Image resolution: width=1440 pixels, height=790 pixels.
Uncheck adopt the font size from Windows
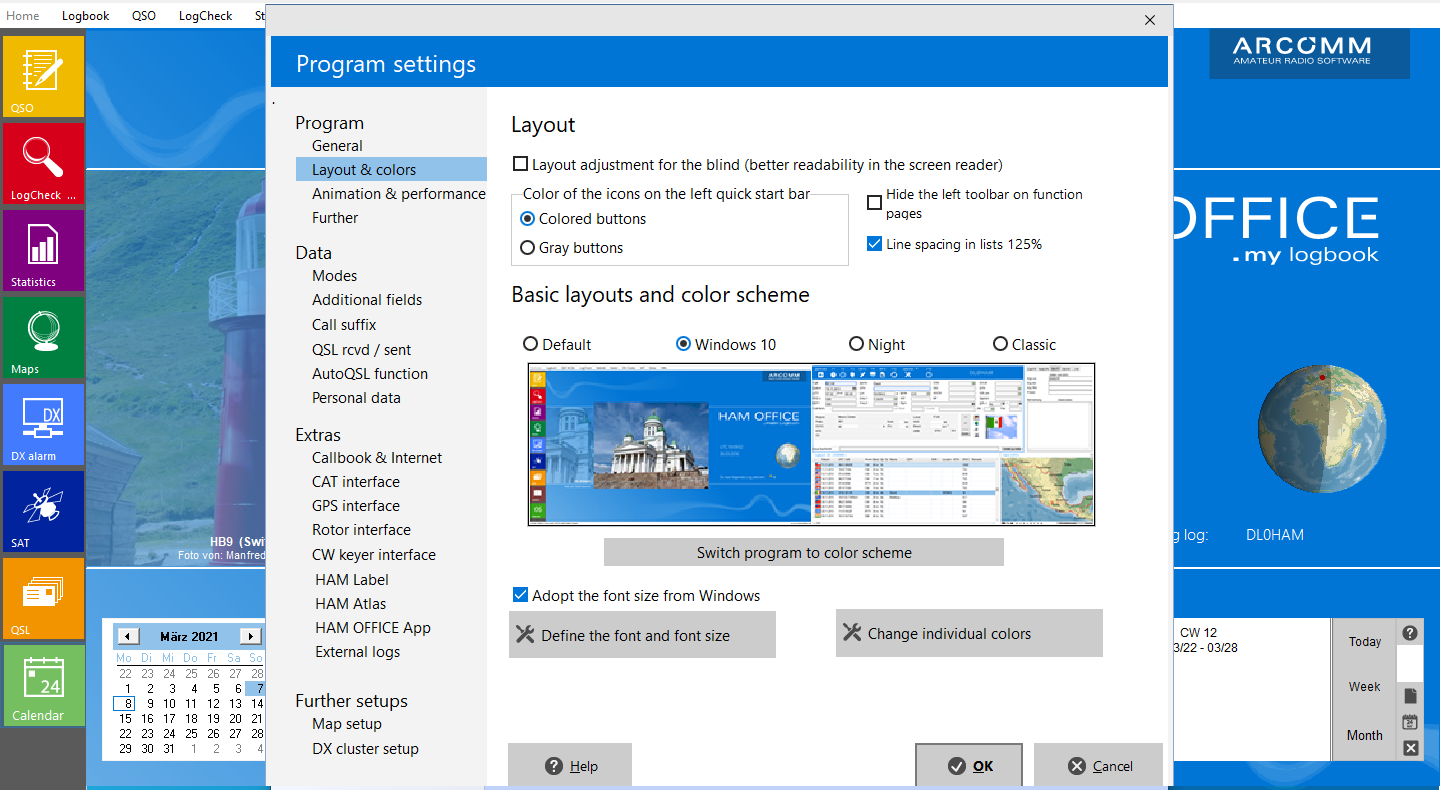click(520, 595)
